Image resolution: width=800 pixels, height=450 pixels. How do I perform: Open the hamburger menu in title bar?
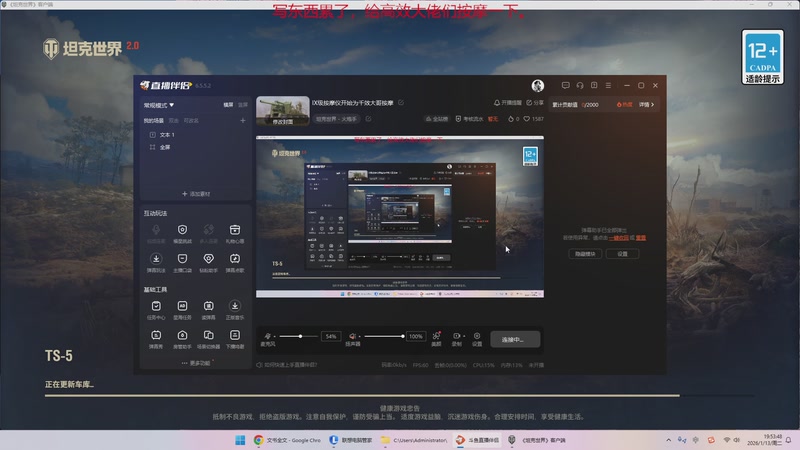coord(608,85)
